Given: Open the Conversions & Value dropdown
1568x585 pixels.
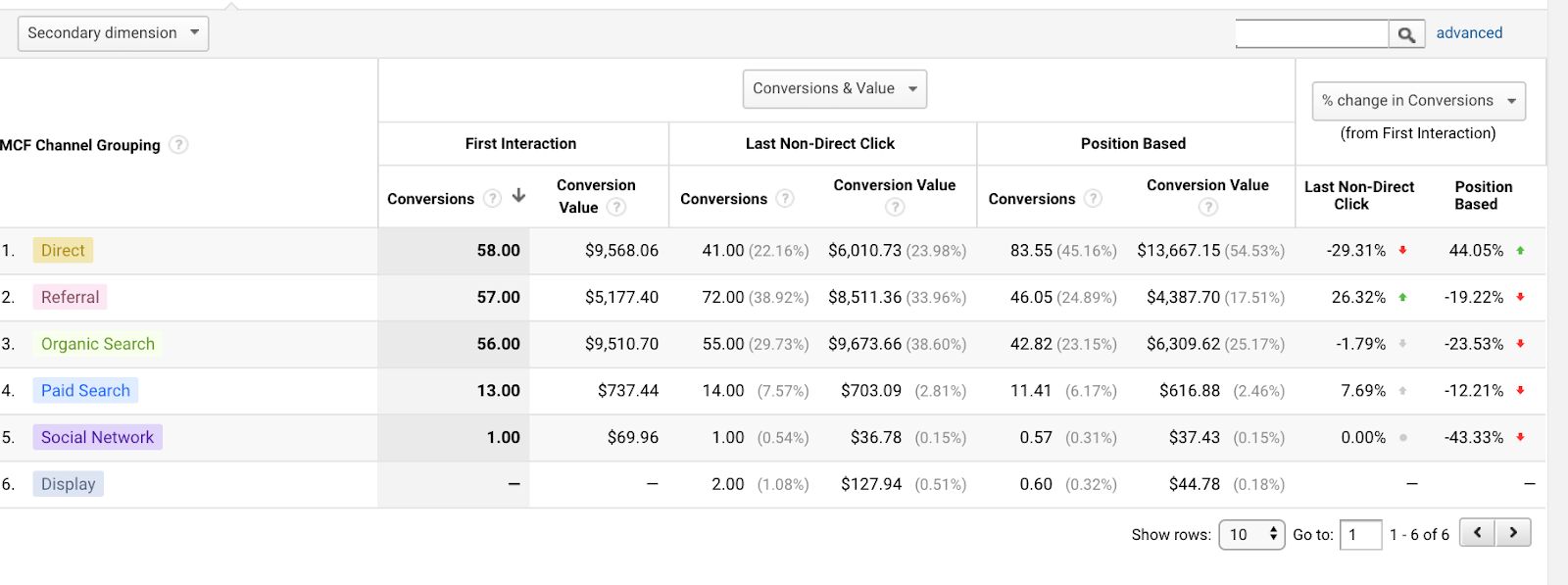Looking at the screenshot, I should tap(834, 88).
